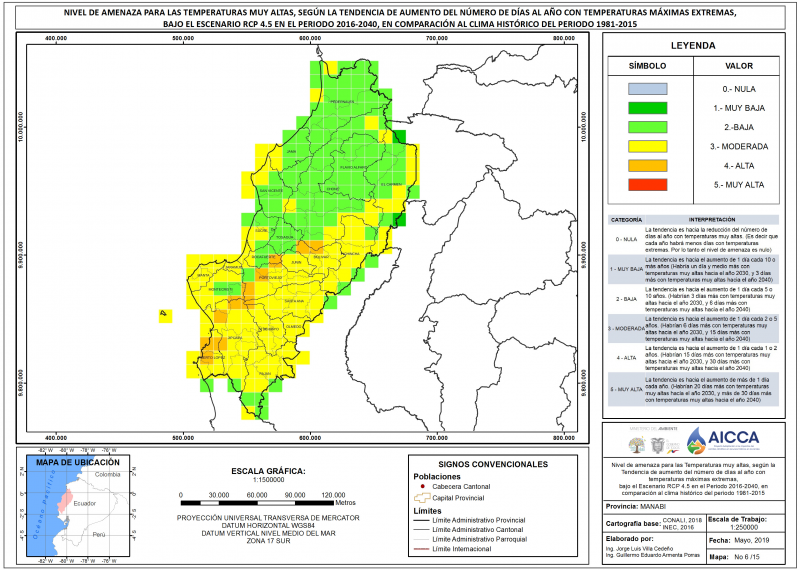Click the 'Escala de Trabajo:' label
Viewport: 800px width, 570px height.
pyautogui.click(x=738, y=519)
